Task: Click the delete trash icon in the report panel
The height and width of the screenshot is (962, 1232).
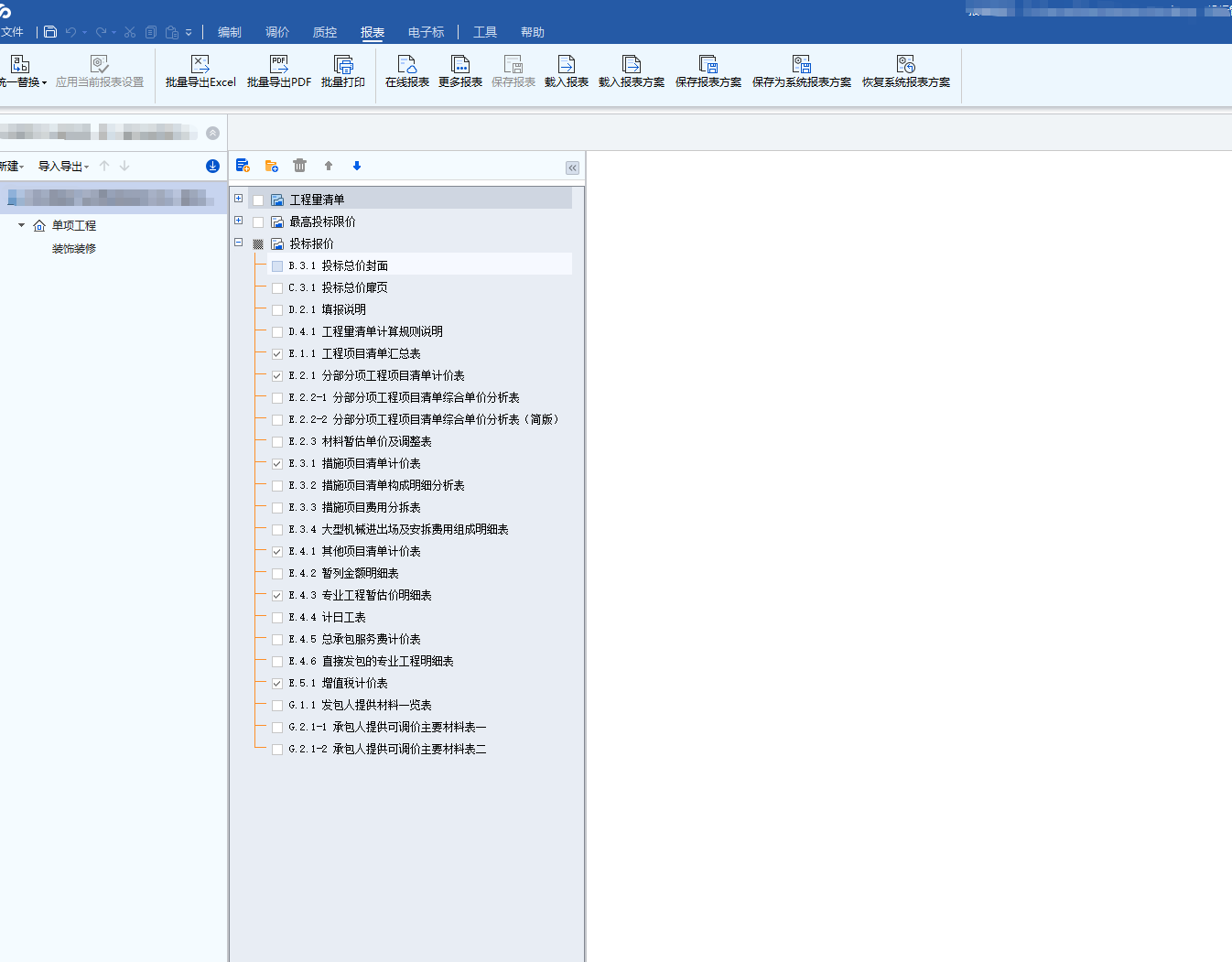Action: (299, 166)
